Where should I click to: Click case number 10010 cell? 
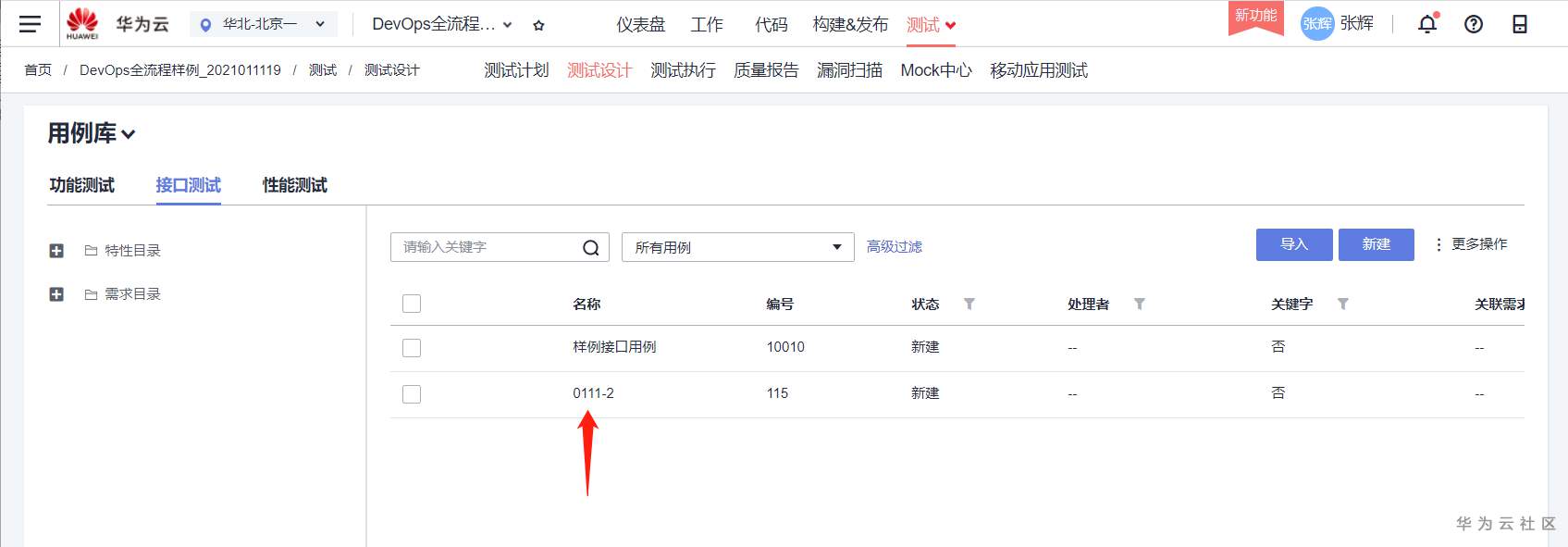[x=785, y=347]
